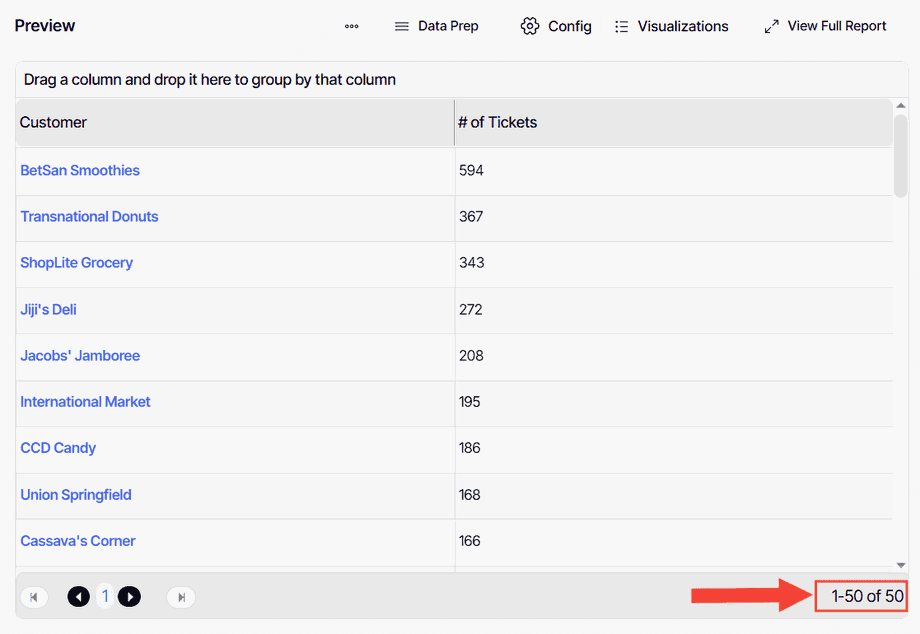Go to the next page
The image size is (920, 634).
pyautogui.click(x=129, y=597)
